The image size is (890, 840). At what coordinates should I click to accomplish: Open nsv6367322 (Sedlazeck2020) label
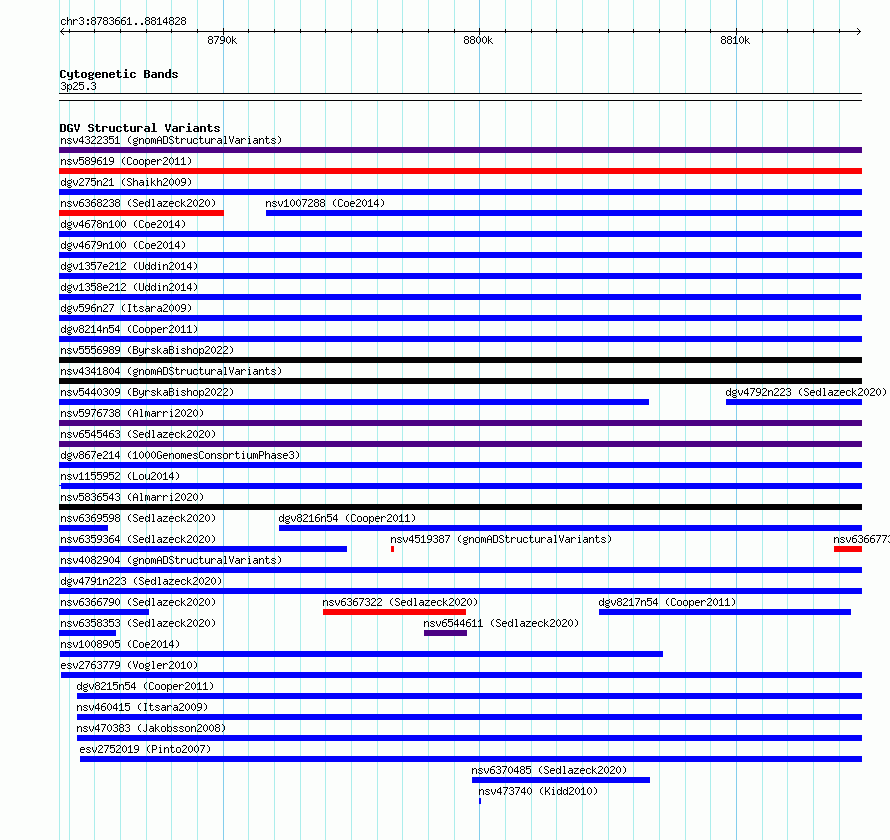(400, 602)
